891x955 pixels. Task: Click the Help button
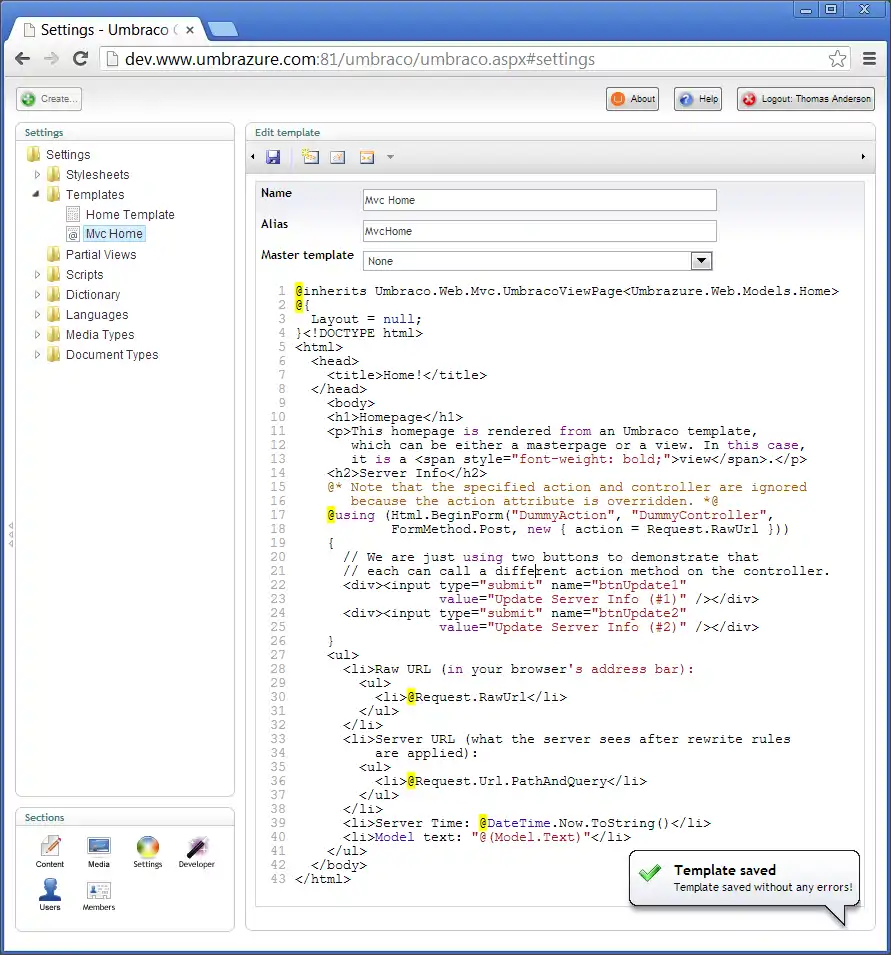pos(698,99)
